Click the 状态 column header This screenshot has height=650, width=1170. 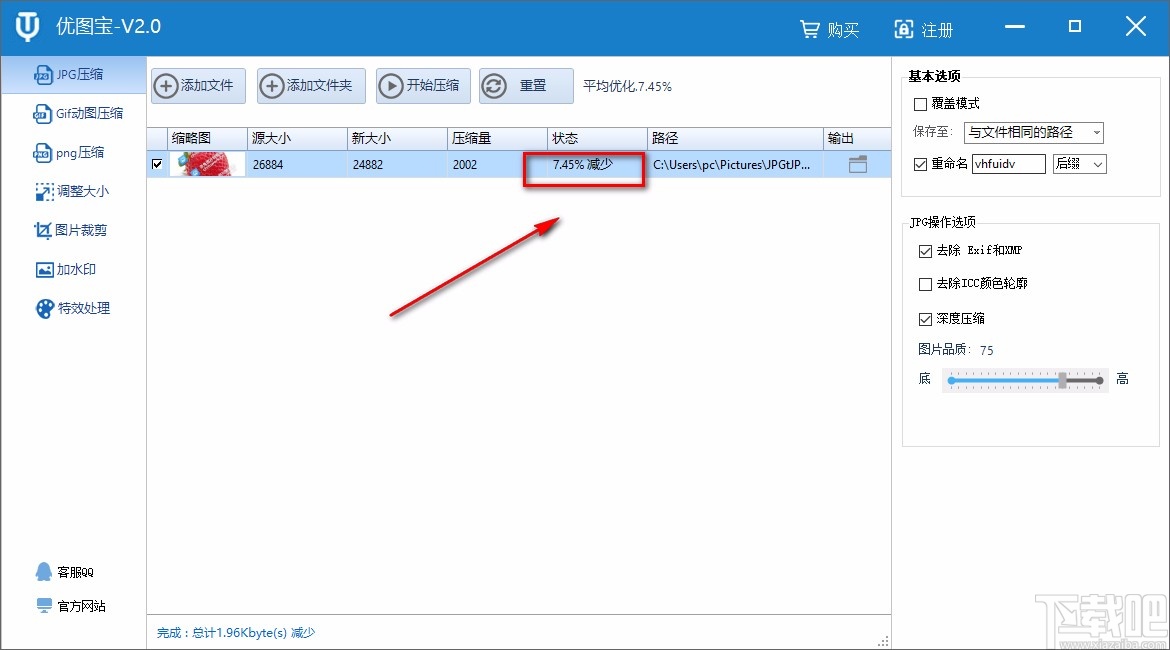597,139
